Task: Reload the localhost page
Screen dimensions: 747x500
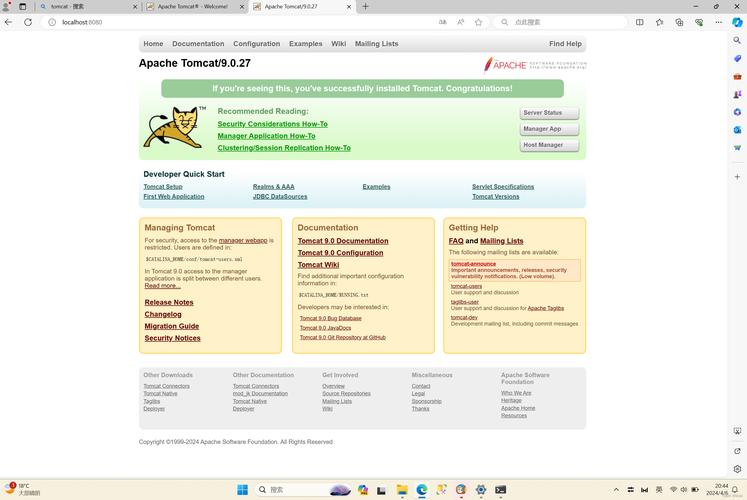Action: 28,22
